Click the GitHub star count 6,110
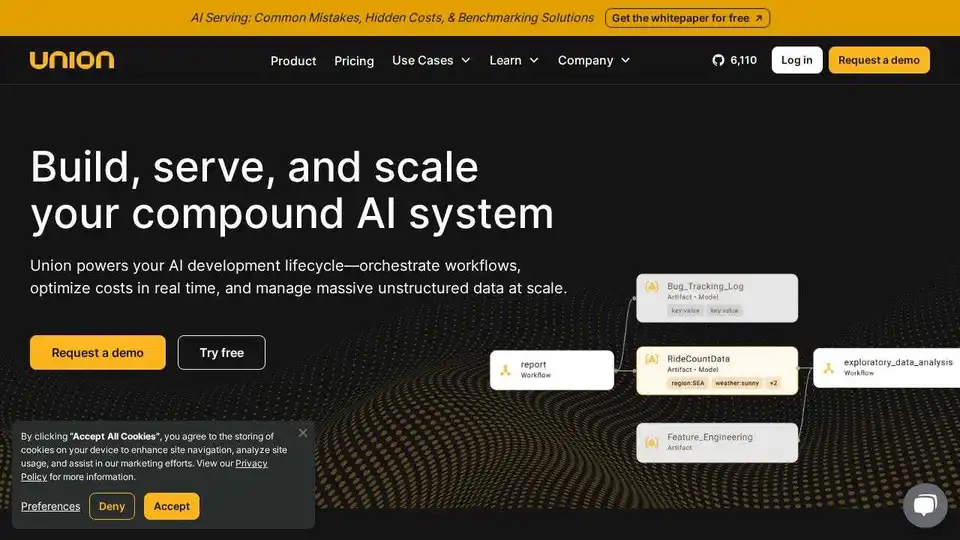The image size is (960, 540). coord(743,60)
